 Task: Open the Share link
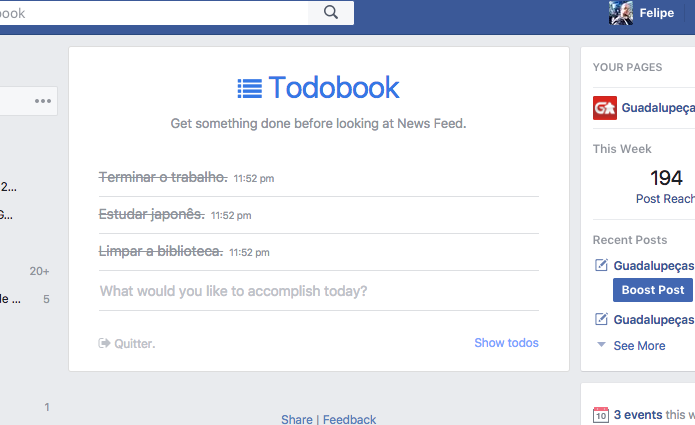tap(297, 419)
